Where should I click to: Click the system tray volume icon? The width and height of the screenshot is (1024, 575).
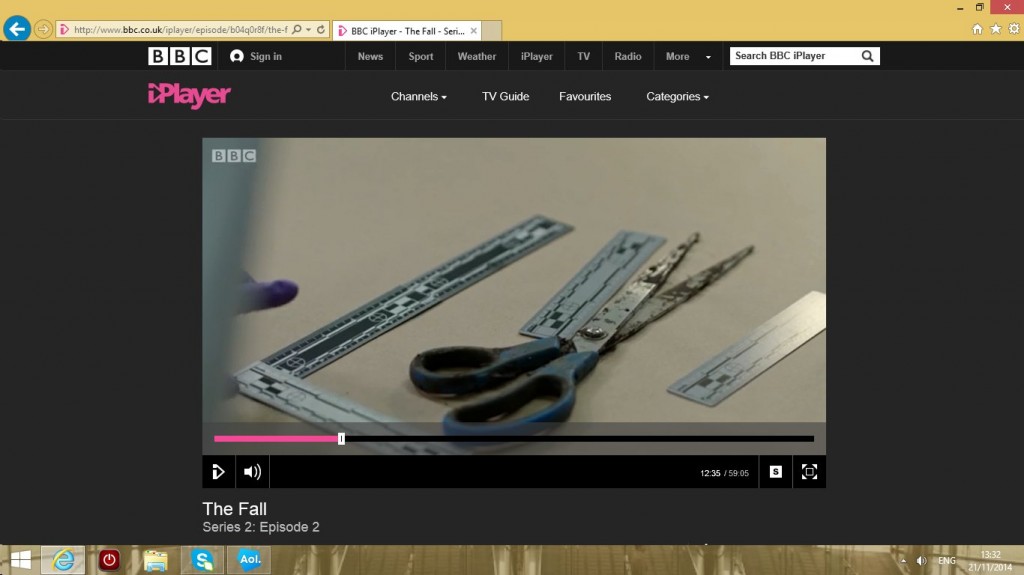921,561
